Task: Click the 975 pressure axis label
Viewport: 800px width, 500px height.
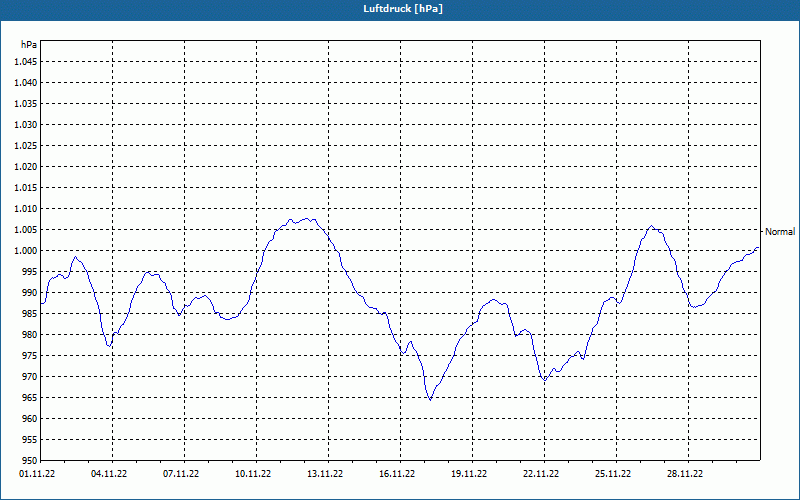Action: point(30,356)
